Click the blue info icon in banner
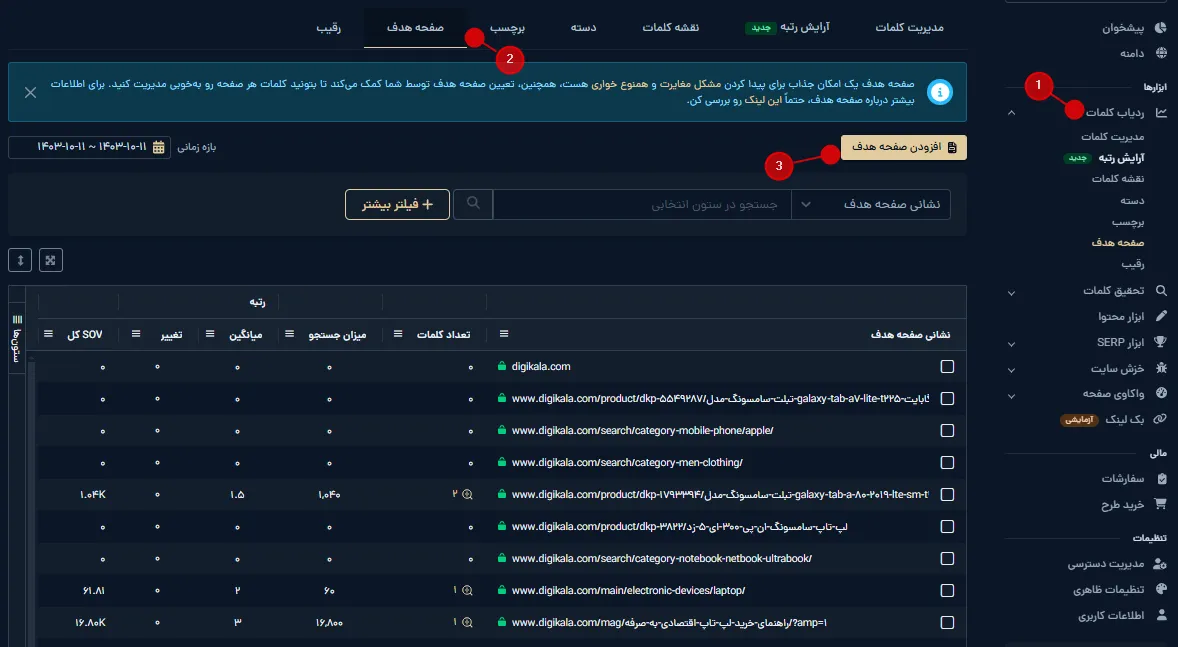The image size is (1178, 647). tap(939, 92)
